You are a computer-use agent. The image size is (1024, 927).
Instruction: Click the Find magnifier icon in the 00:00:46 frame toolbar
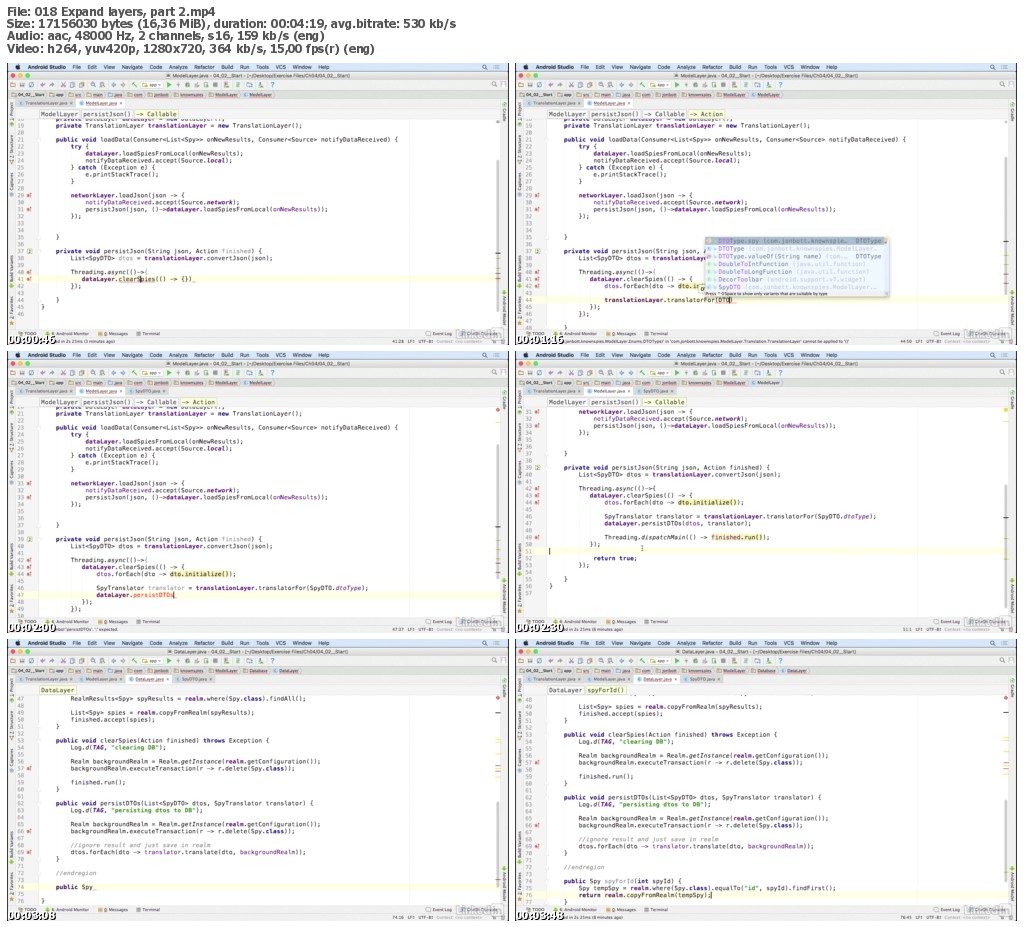(x=93, y=85)
